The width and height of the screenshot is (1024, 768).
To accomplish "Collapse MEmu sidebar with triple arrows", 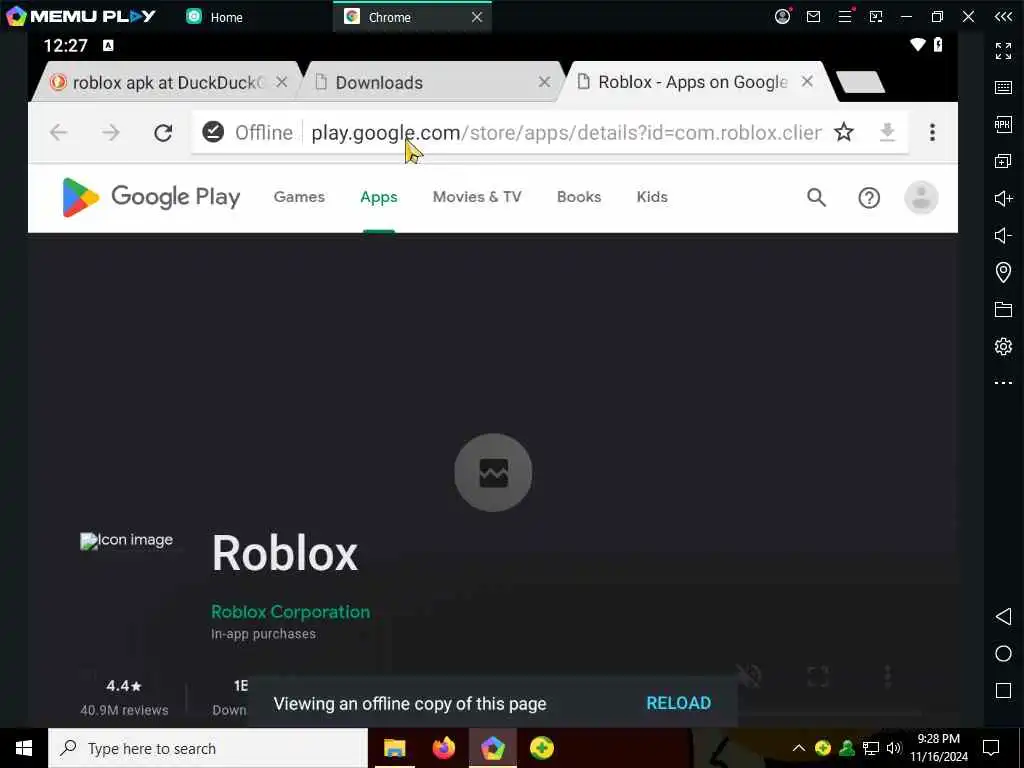I will 1003,16.
